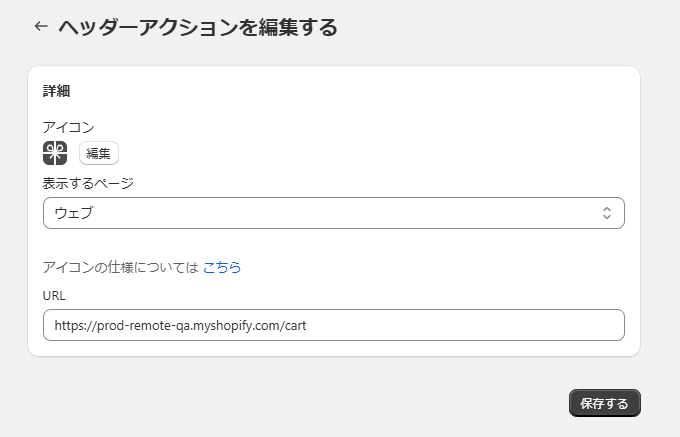Place cursor at end of cart URL text
The width and height of the screenshot is (680, 437).
[x=307, y=325]
